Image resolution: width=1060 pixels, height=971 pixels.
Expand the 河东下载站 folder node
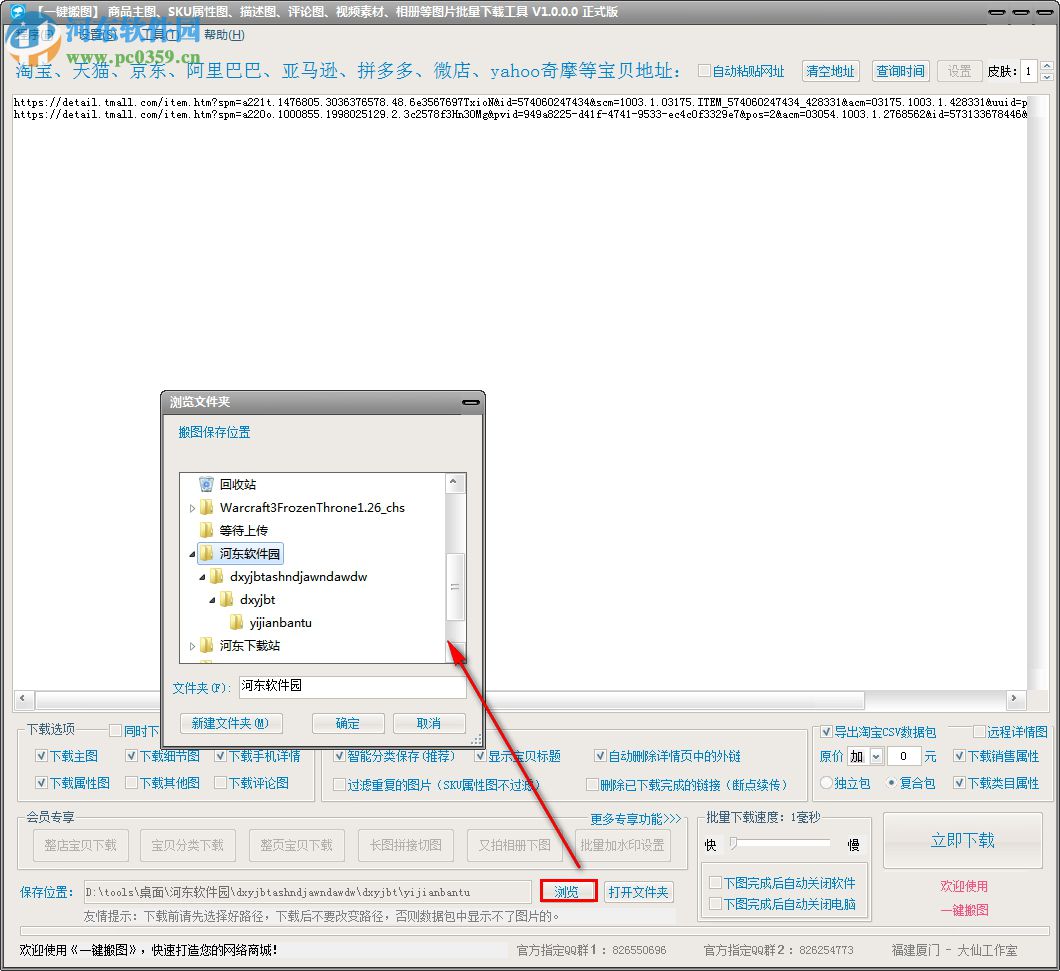click(192, 646)
